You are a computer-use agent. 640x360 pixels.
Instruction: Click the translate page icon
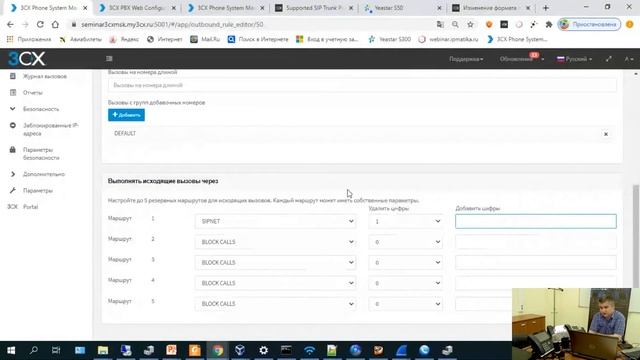coord(440,24)
